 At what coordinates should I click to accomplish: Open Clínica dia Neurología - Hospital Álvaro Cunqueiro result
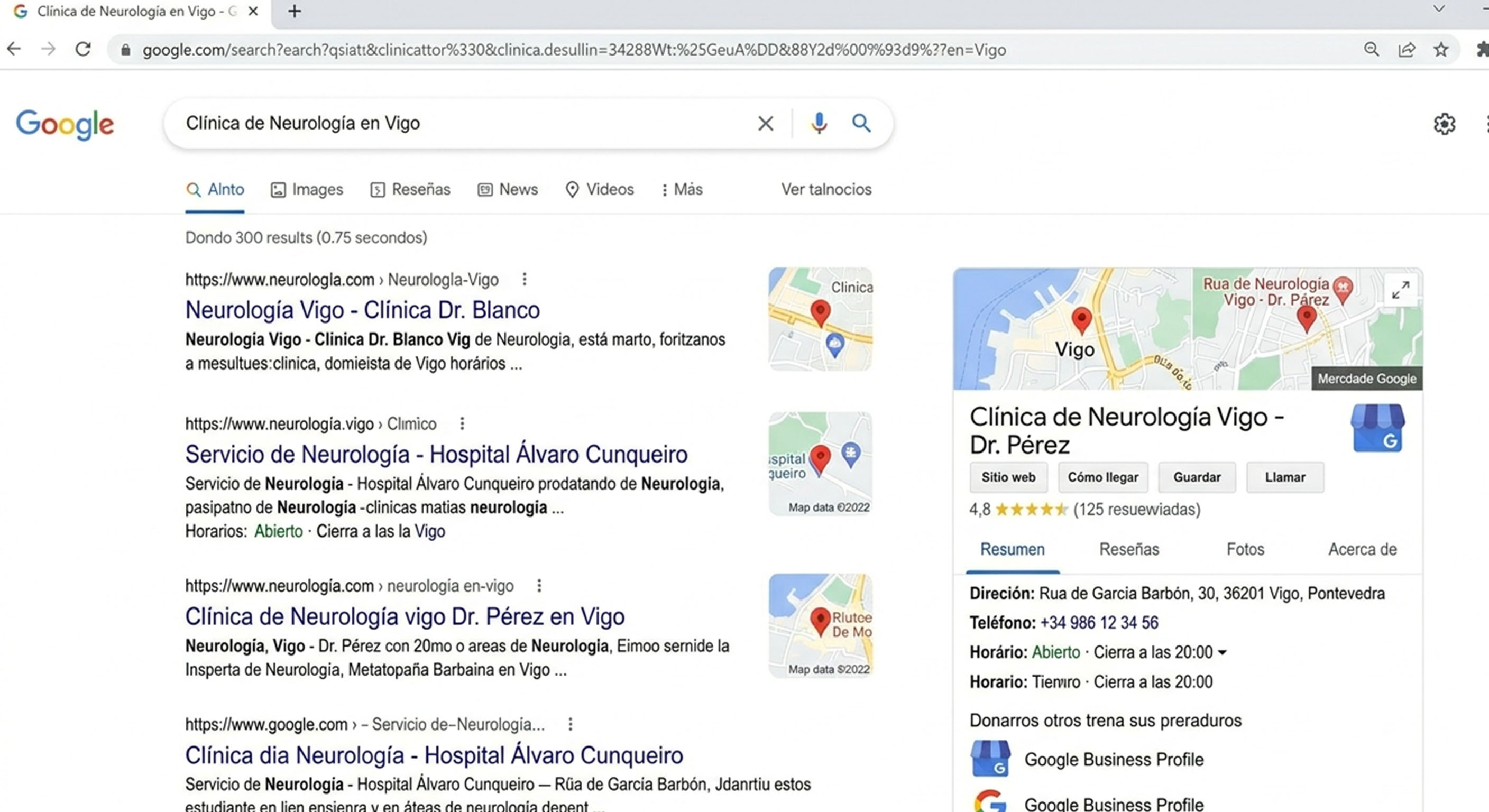[434, 755]
